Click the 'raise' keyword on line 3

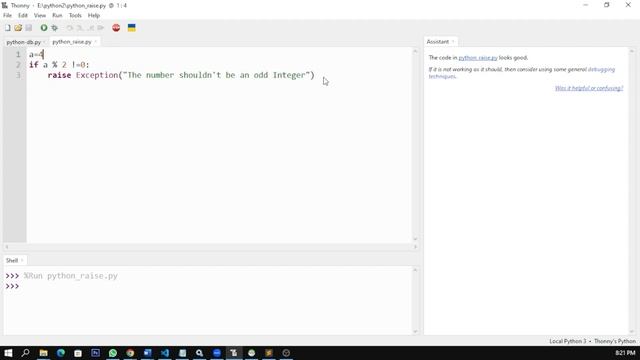tap(59, 75)
